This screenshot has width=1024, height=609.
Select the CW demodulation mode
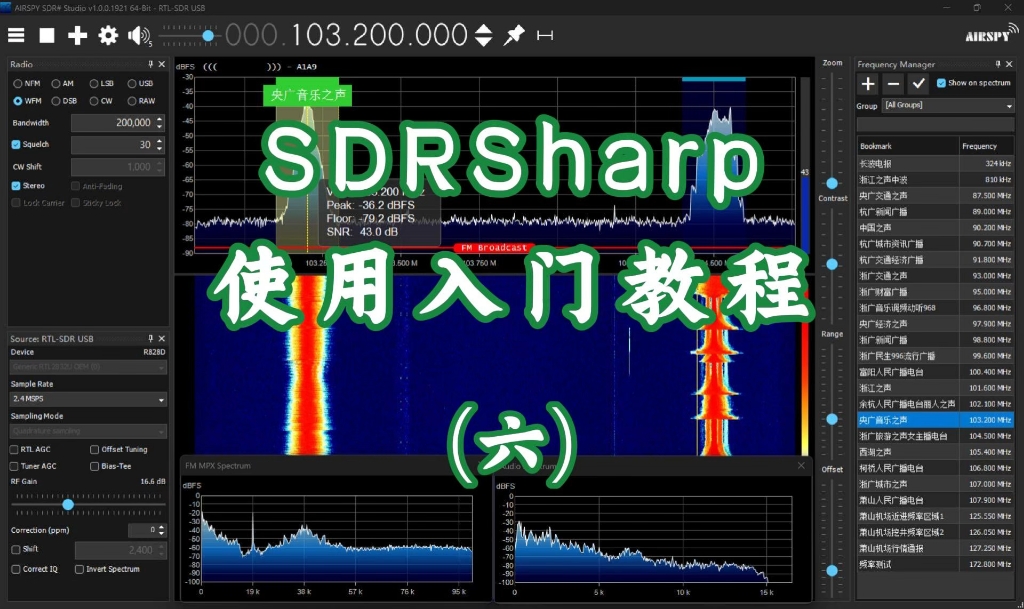[x=101, y=101]
